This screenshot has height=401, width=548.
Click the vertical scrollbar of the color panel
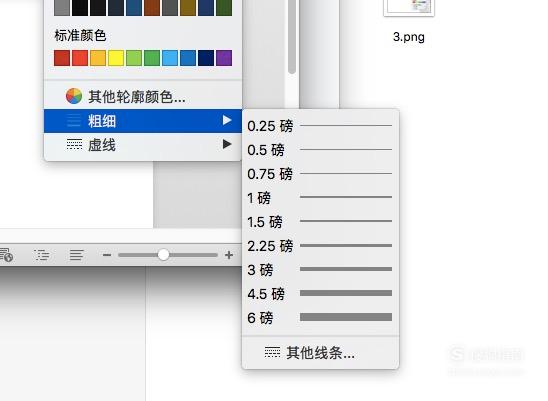coord(292,37)
